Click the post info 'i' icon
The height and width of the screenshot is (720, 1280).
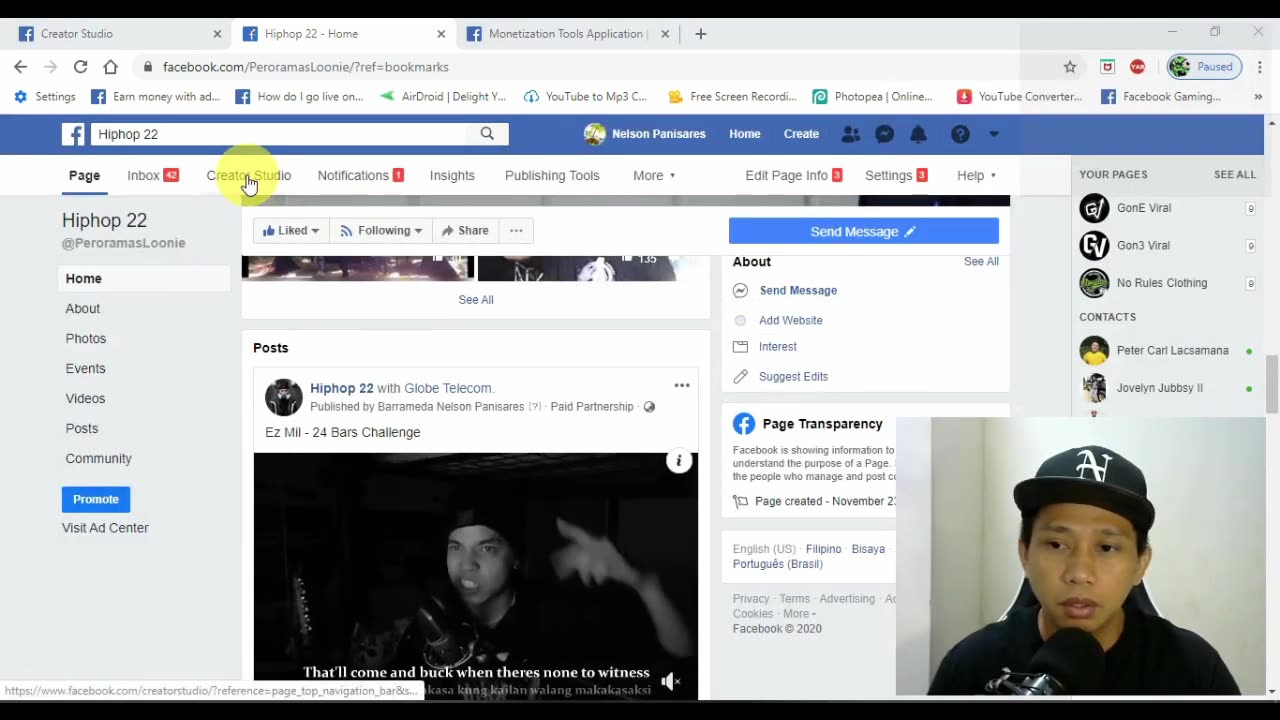coord(679,461)
